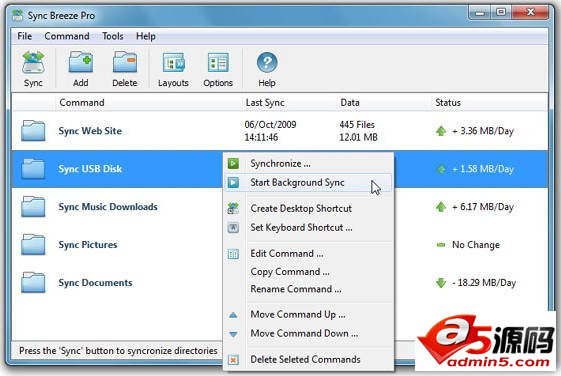Click the down triangle icon beside Move Command Down
Image resolution: width=561 pixels, height=376 pixels.
pyautogui.click(x=233, y=334)
